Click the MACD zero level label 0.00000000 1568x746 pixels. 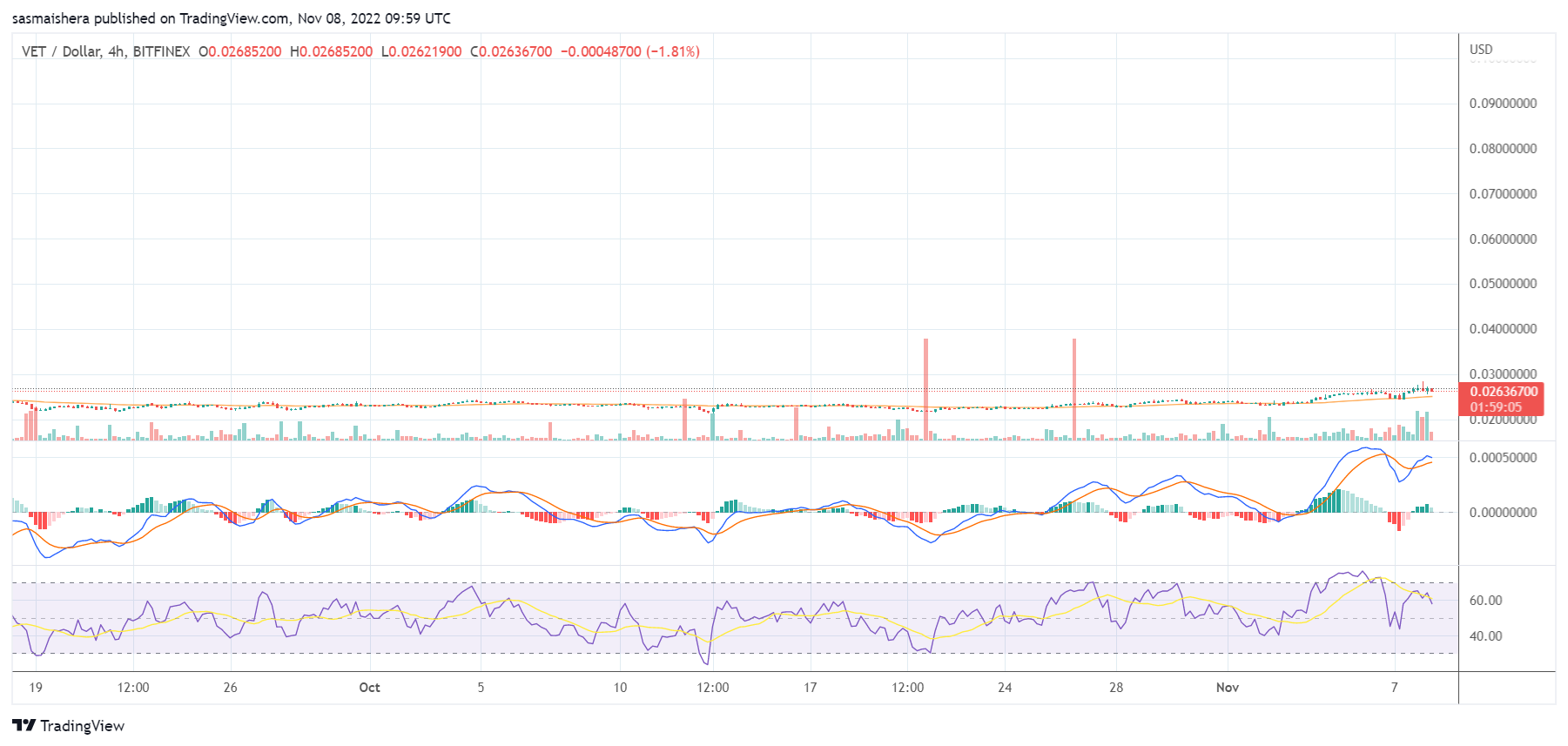pyautogui.click(x=1503, y=513)
